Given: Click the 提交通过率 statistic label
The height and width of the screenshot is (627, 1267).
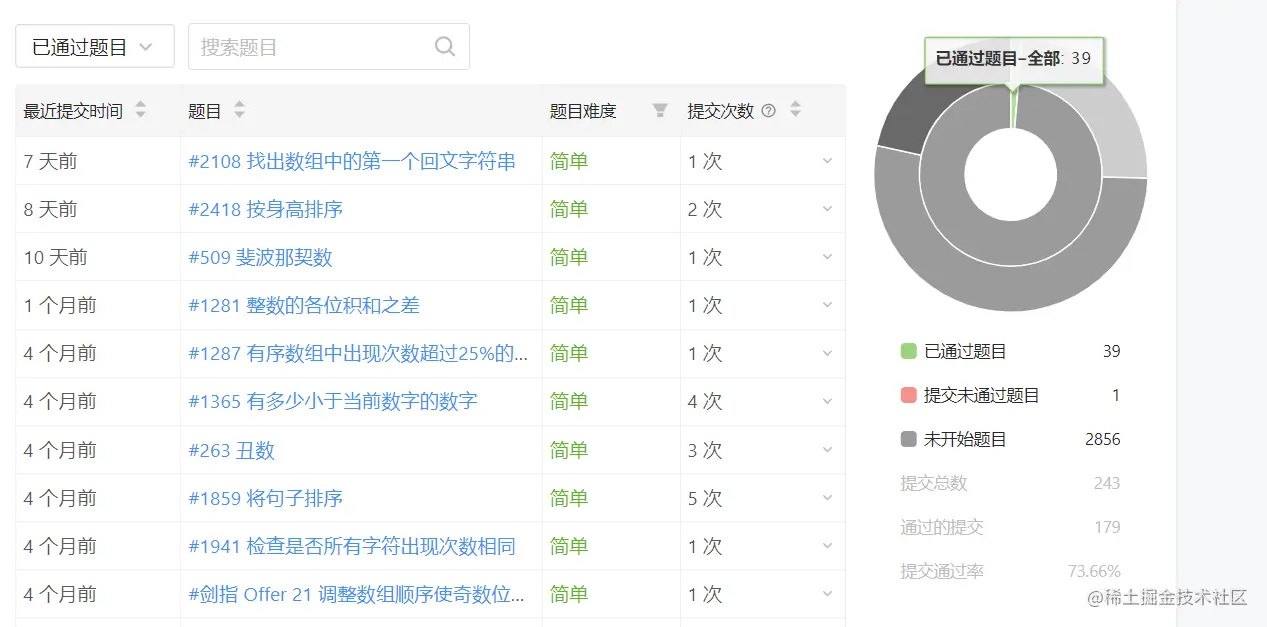Looking at the screenshot, I should pyautogui.click(x=942, y=571).
